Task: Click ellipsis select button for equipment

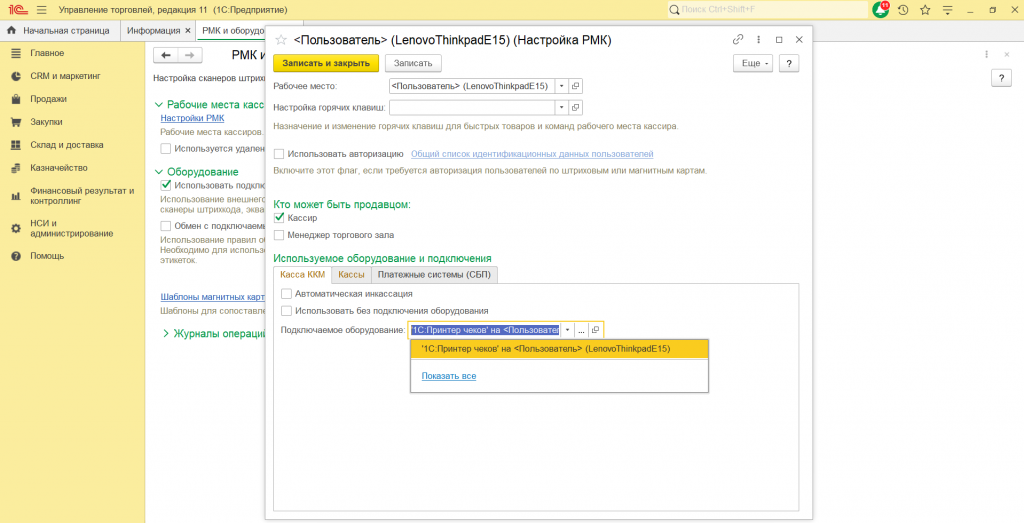Action: [581, 330]
